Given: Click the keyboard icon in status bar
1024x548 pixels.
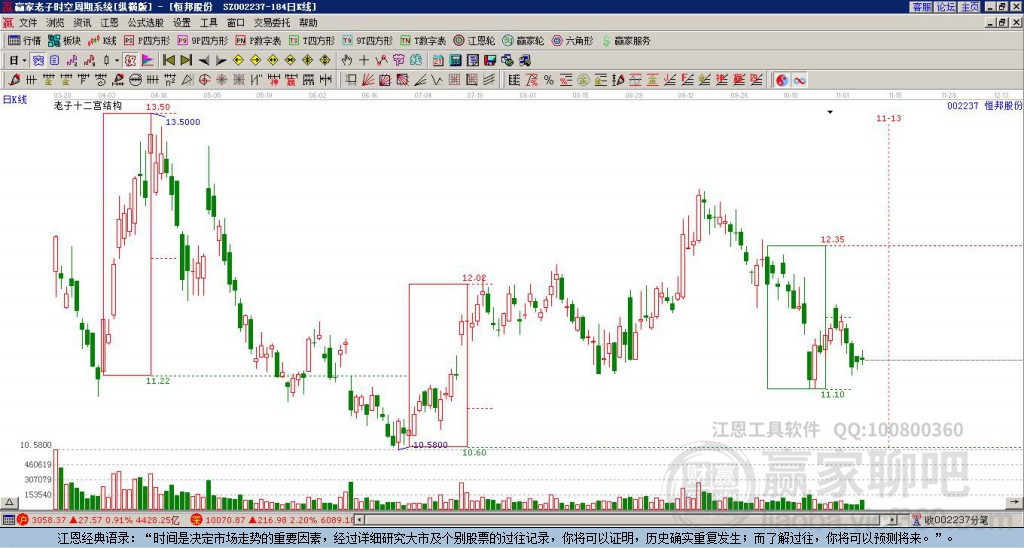Looking at the screenshot, I should click(8, 520).
